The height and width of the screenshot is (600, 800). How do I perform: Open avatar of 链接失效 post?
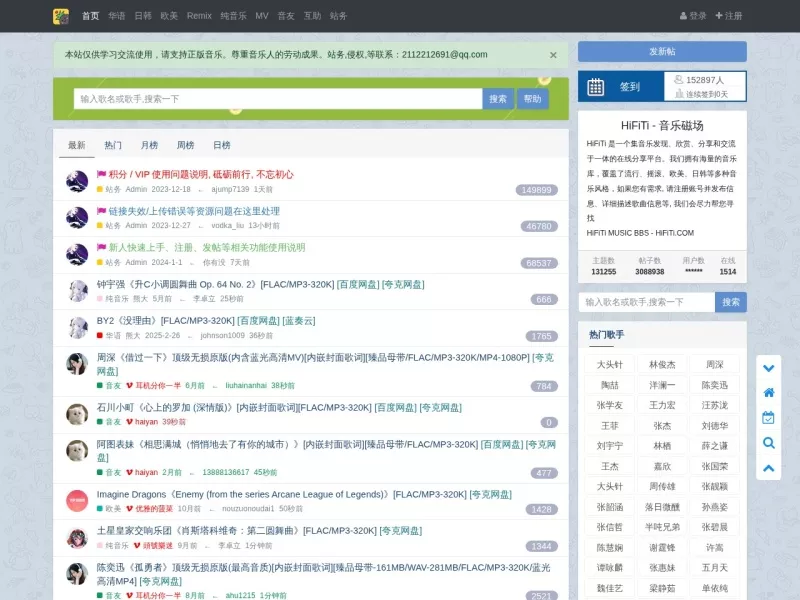pos(77,217)
